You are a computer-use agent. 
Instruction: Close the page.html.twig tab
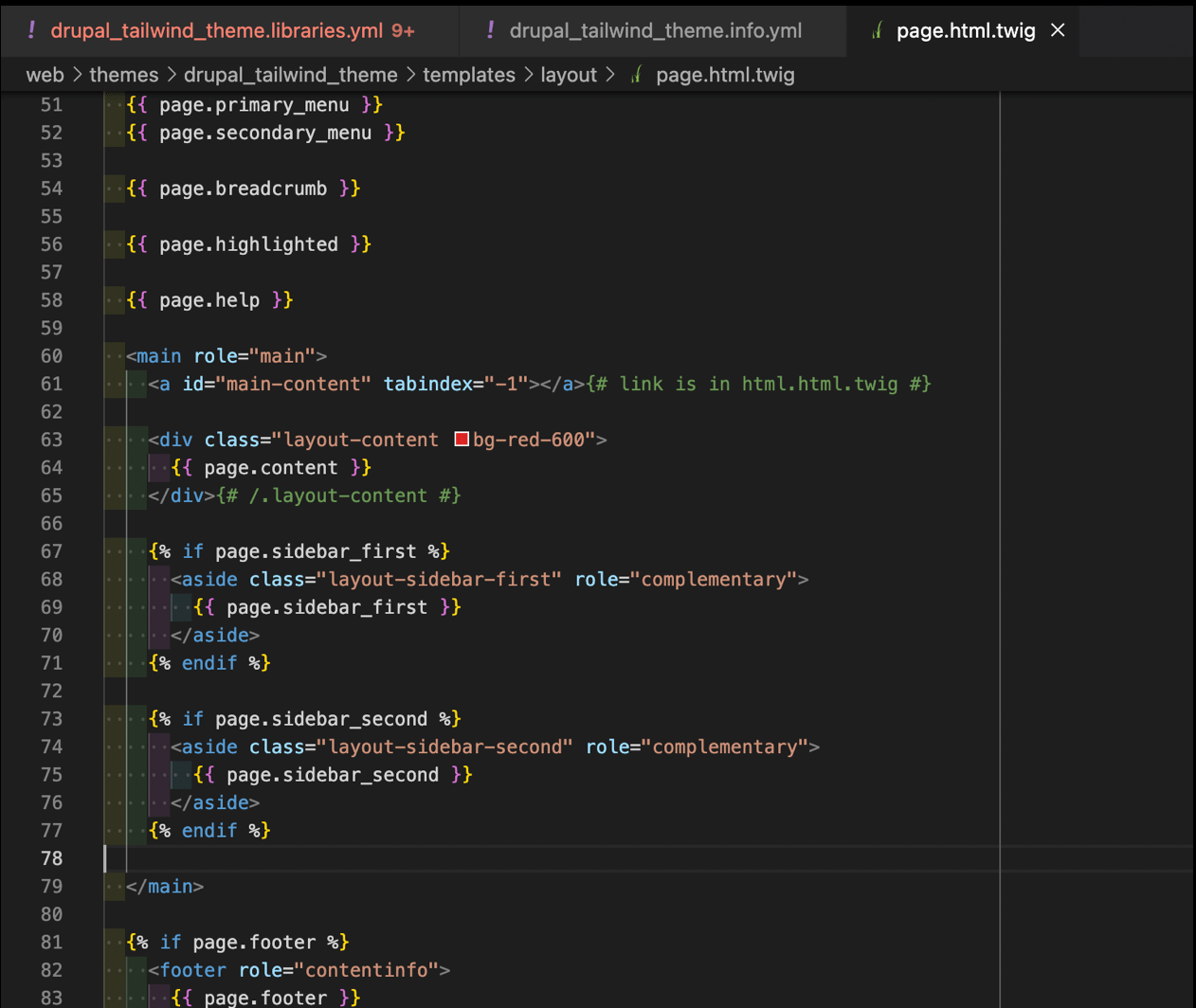click(x=1058, y=30)
